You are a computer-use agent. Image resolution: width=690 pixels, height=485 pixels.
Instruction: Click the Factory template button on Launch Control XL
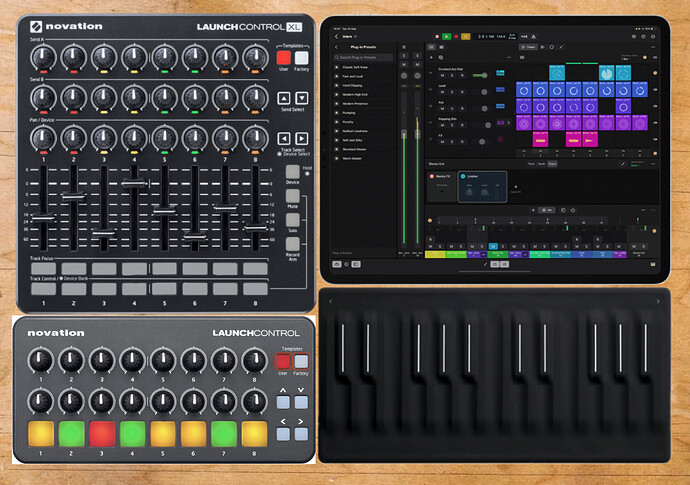pyautogui.click(x=301, y=58)
